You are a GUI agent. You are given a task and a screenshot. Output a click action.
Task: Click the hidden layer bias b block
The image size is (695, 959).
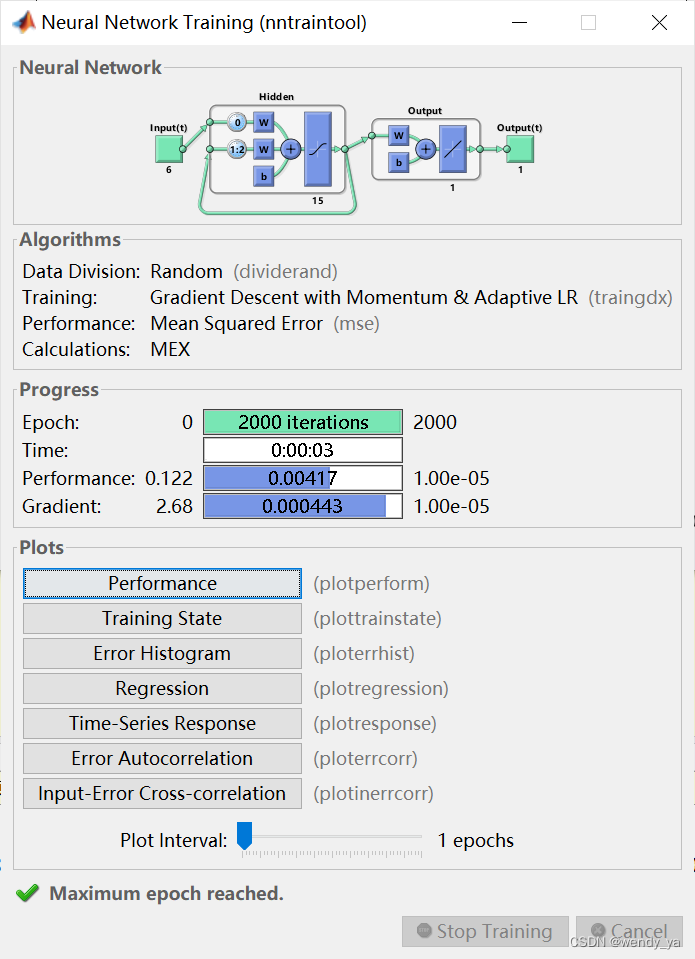(264, 175)
